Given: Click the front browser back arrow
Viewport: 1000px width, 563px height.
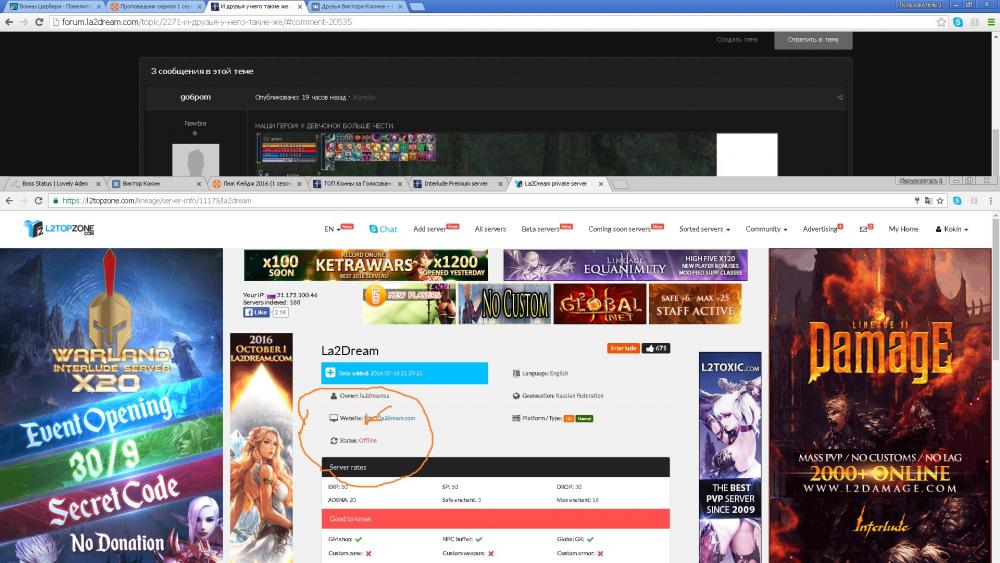Looking at the screenshot, I should [9, 200].
